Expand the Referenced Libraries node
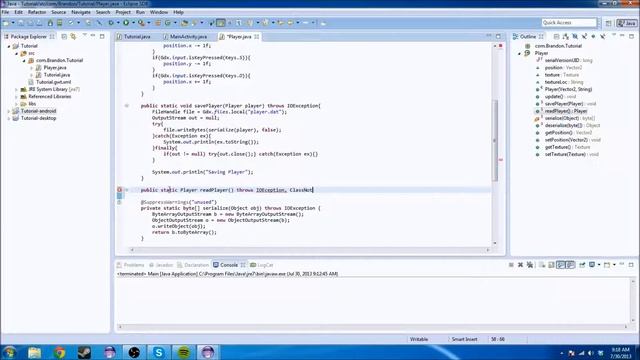This screenshot has width=640, height=360. (16, 97)
